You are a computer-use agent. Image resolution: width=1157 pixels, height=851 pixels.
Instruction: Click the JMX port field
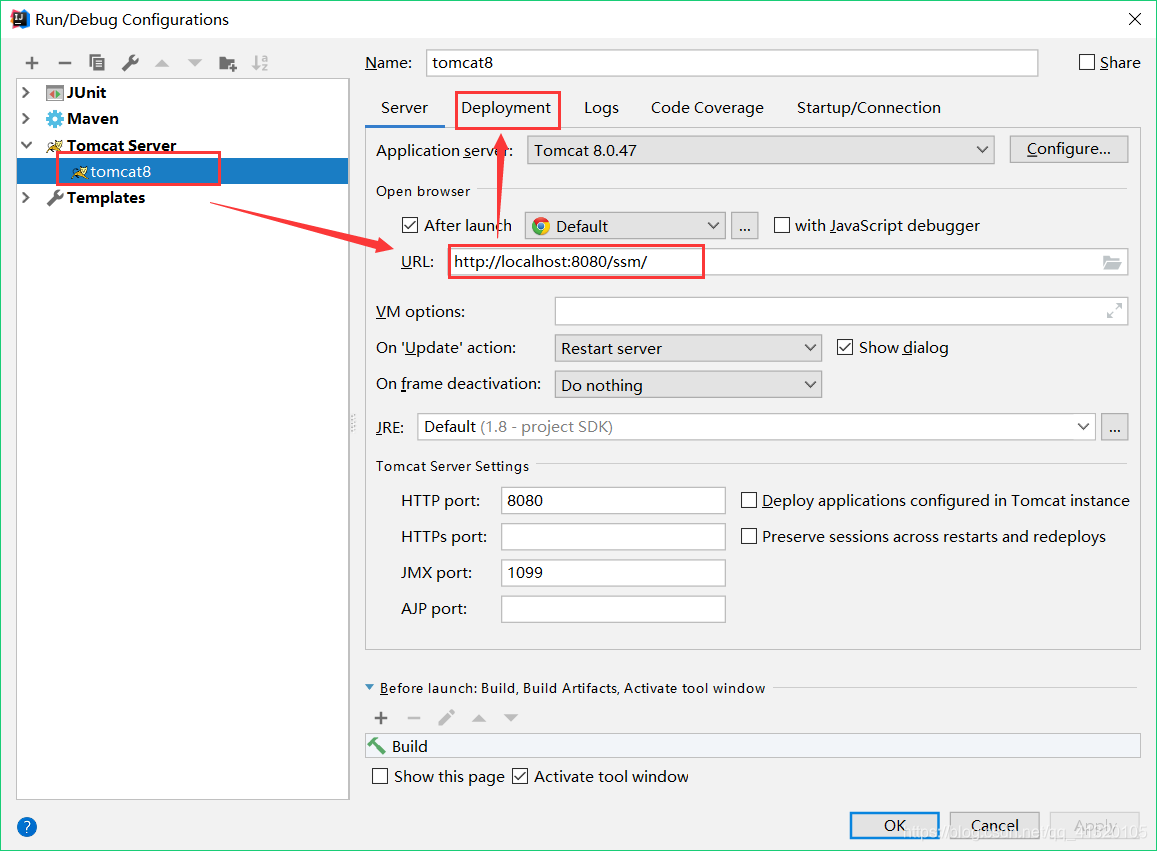(613, 573)
